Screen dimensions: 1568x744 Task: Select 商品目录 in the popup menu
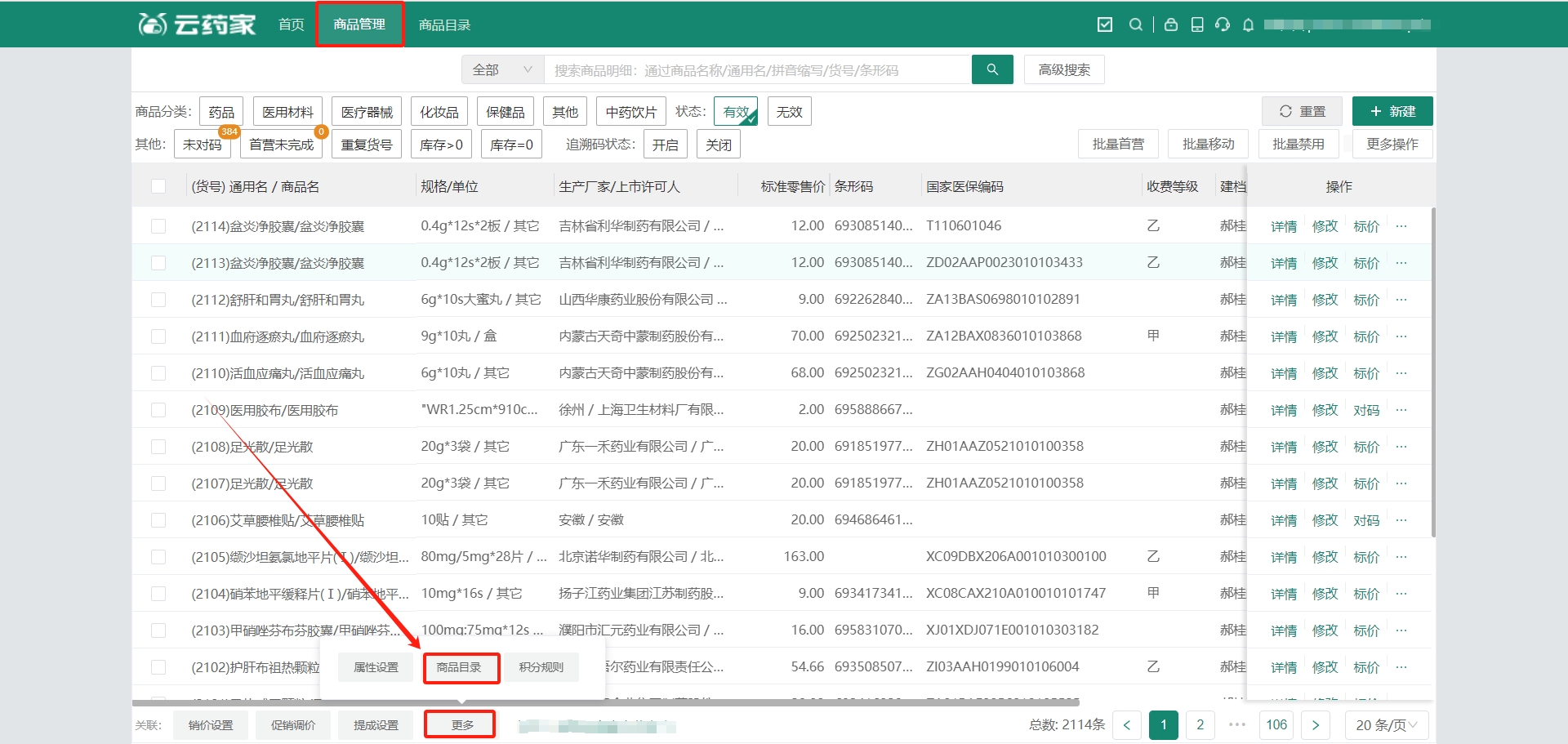pyautogui.click(x=460, y=667)
